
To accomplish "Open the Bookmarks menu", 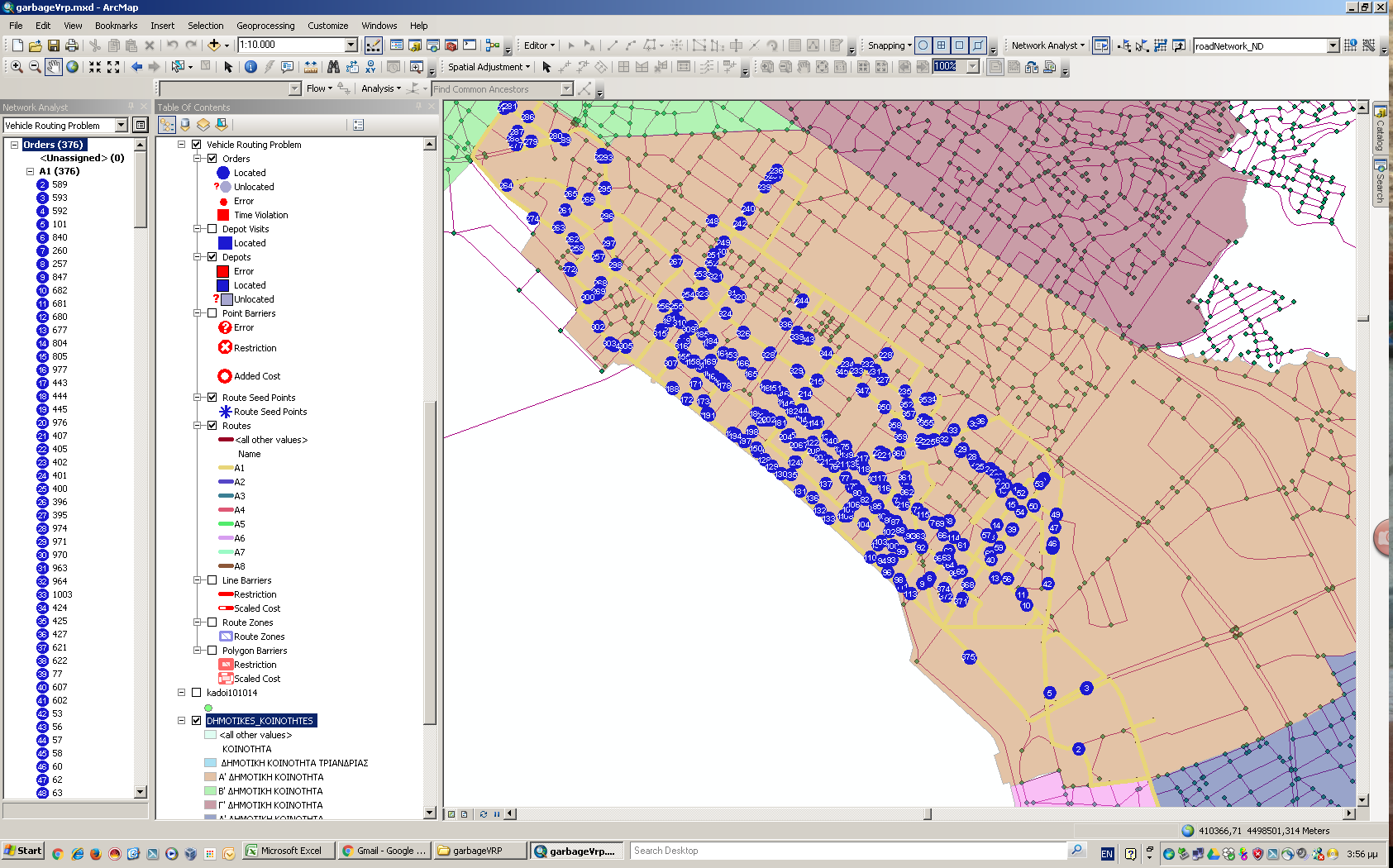I will point(116,26).
